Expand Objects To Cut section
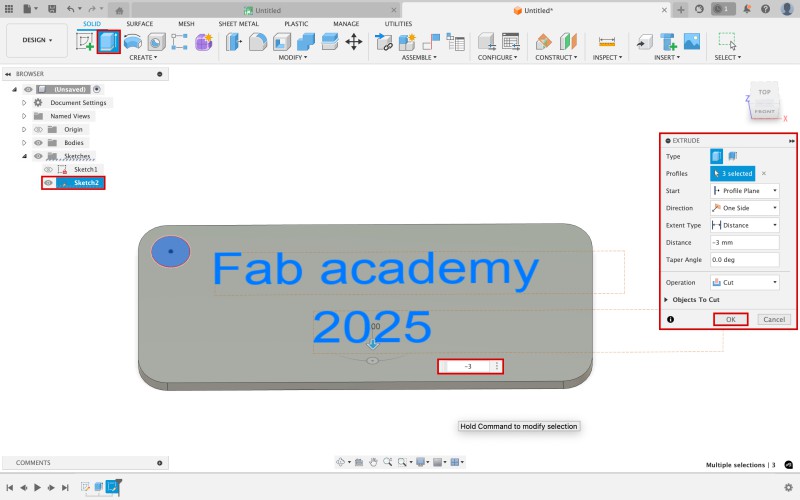Viewport: 800px width, 500px height. [666, 299]
